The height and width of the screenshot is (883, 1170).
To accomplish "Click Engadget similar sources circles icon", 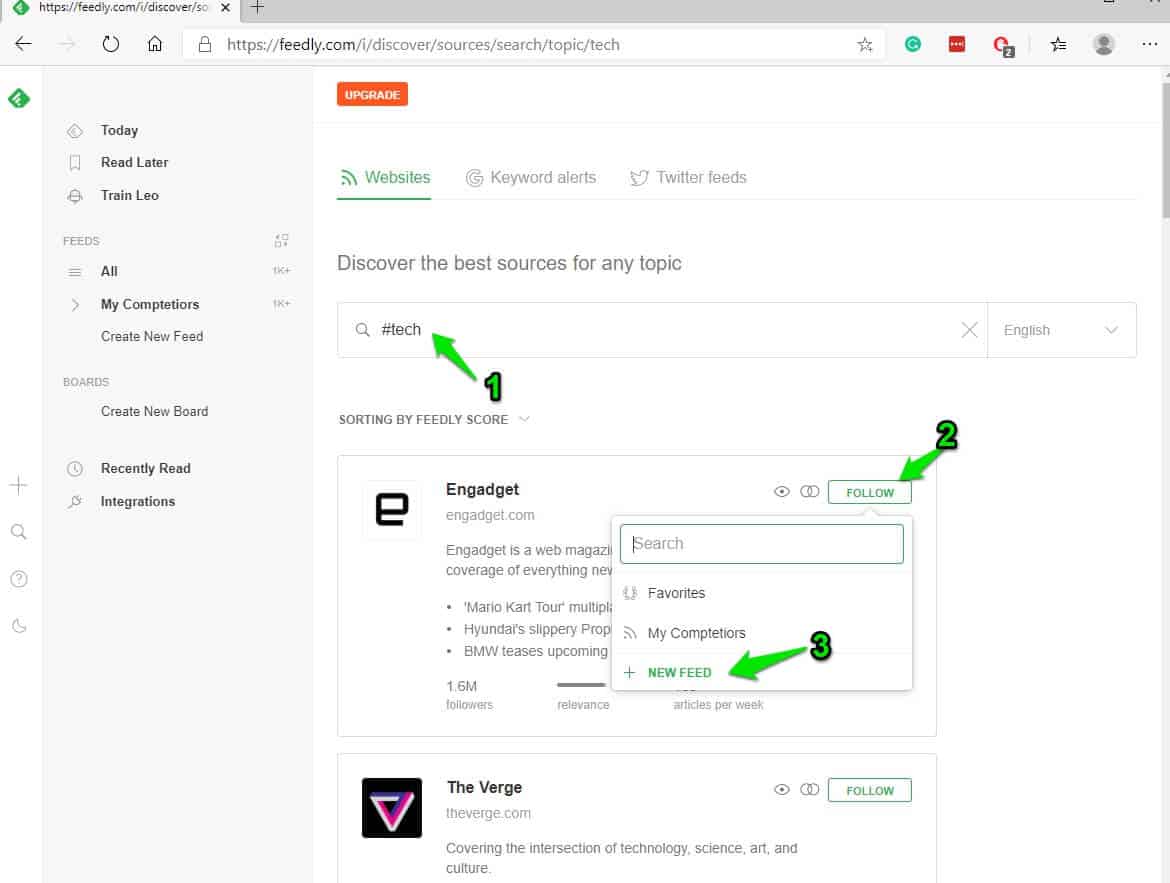I will pyautogui.click(x=810, y=492).
